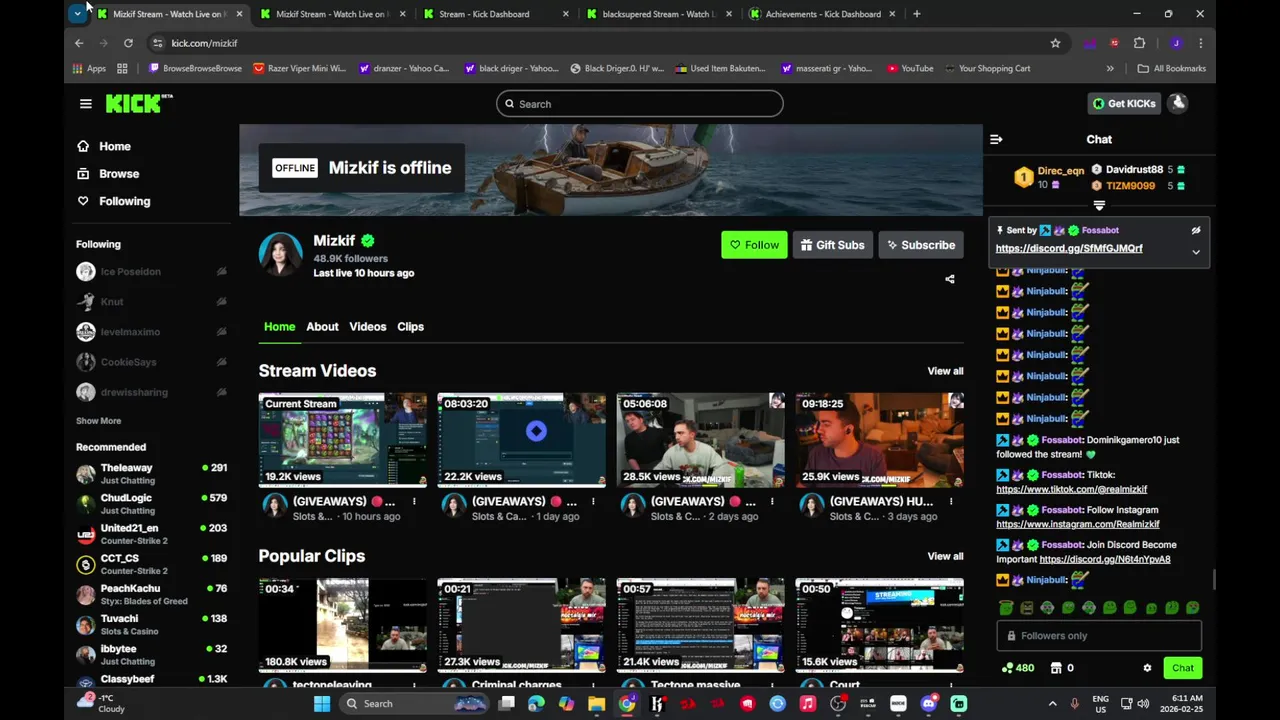The width and height of the screenshot is (1280, 720).
Task: Open the Current Stream video thumbnail
Action: (343, 440)
